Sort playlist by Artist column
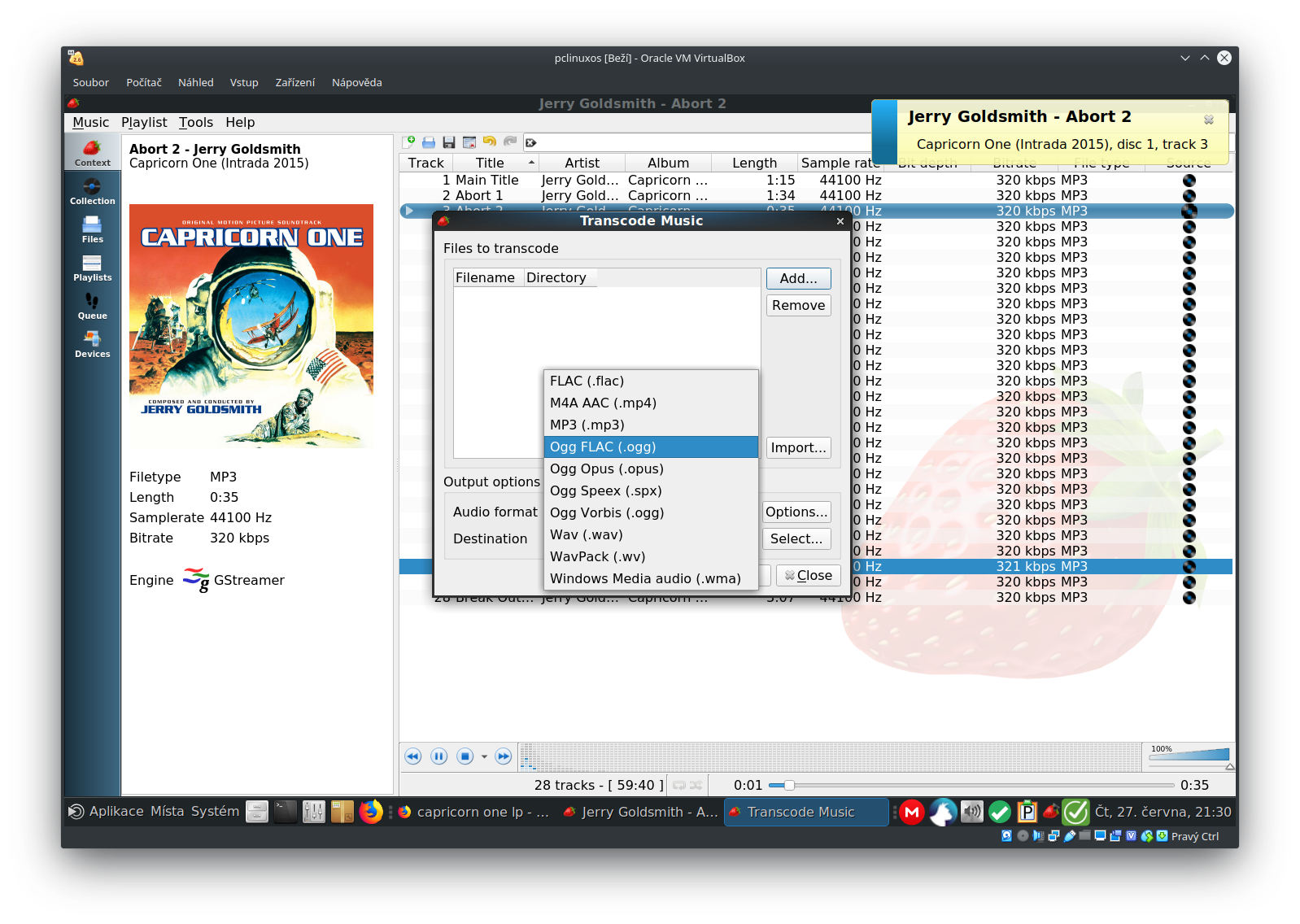 coord(582,163)
